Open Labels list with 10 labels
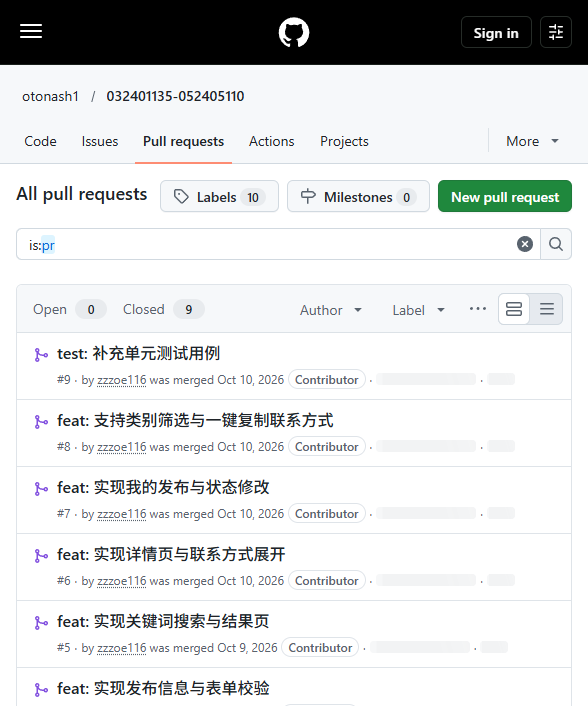Image resolution: width=588 pixels, height=706 pixels. point(219,196)
